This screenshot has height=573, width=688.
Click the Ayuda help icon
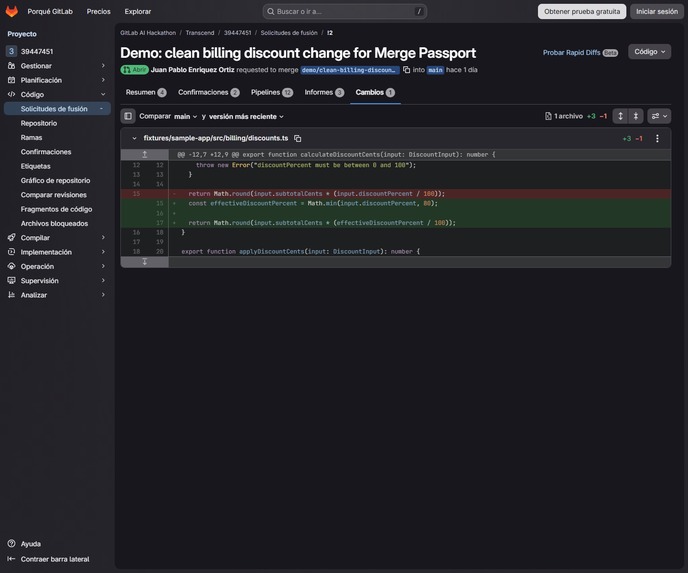11,544
